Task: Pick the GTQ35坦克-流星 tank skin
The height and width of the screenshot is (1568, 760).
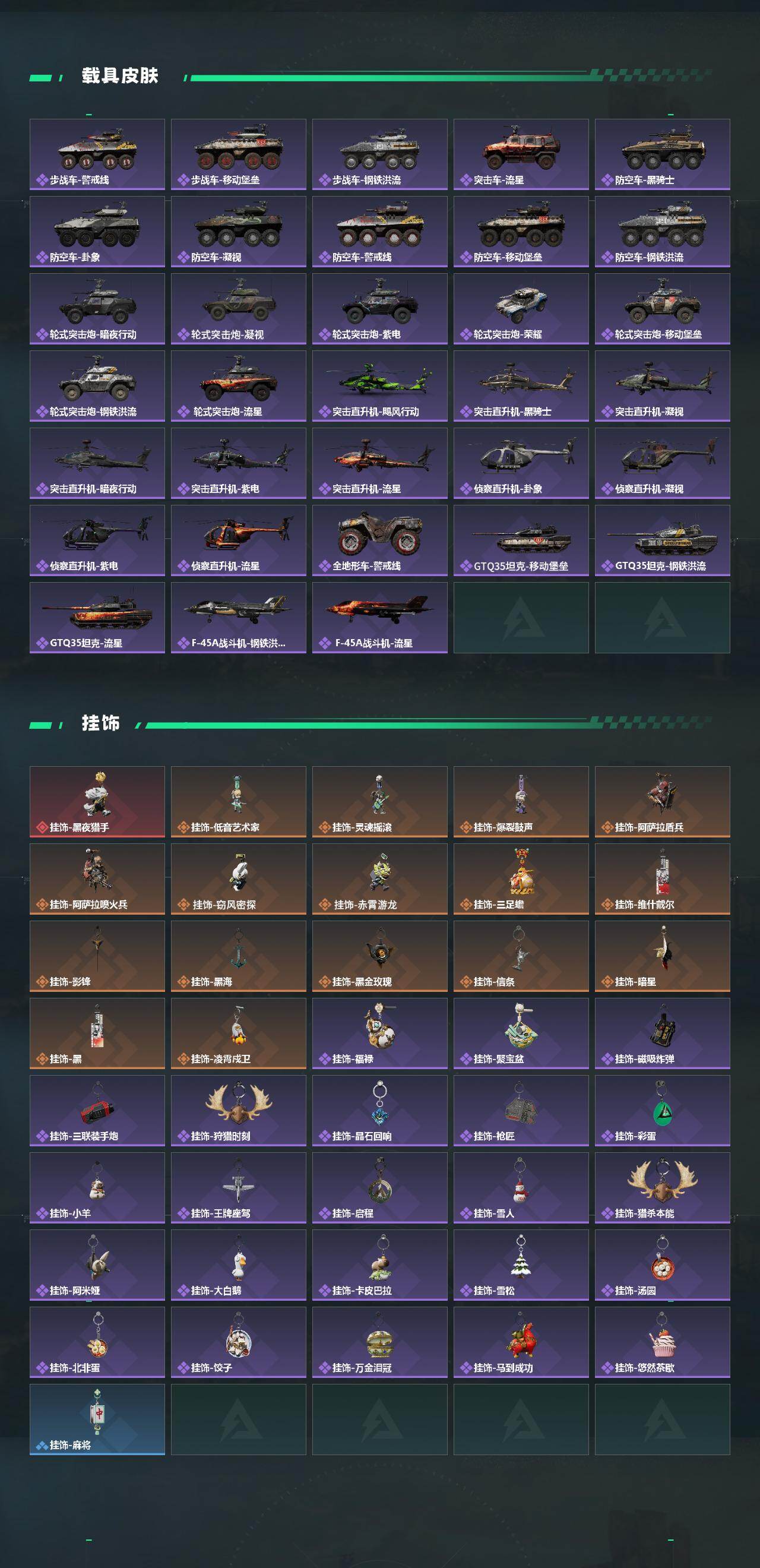Action: pyautogui.click(x=97, y=618)
